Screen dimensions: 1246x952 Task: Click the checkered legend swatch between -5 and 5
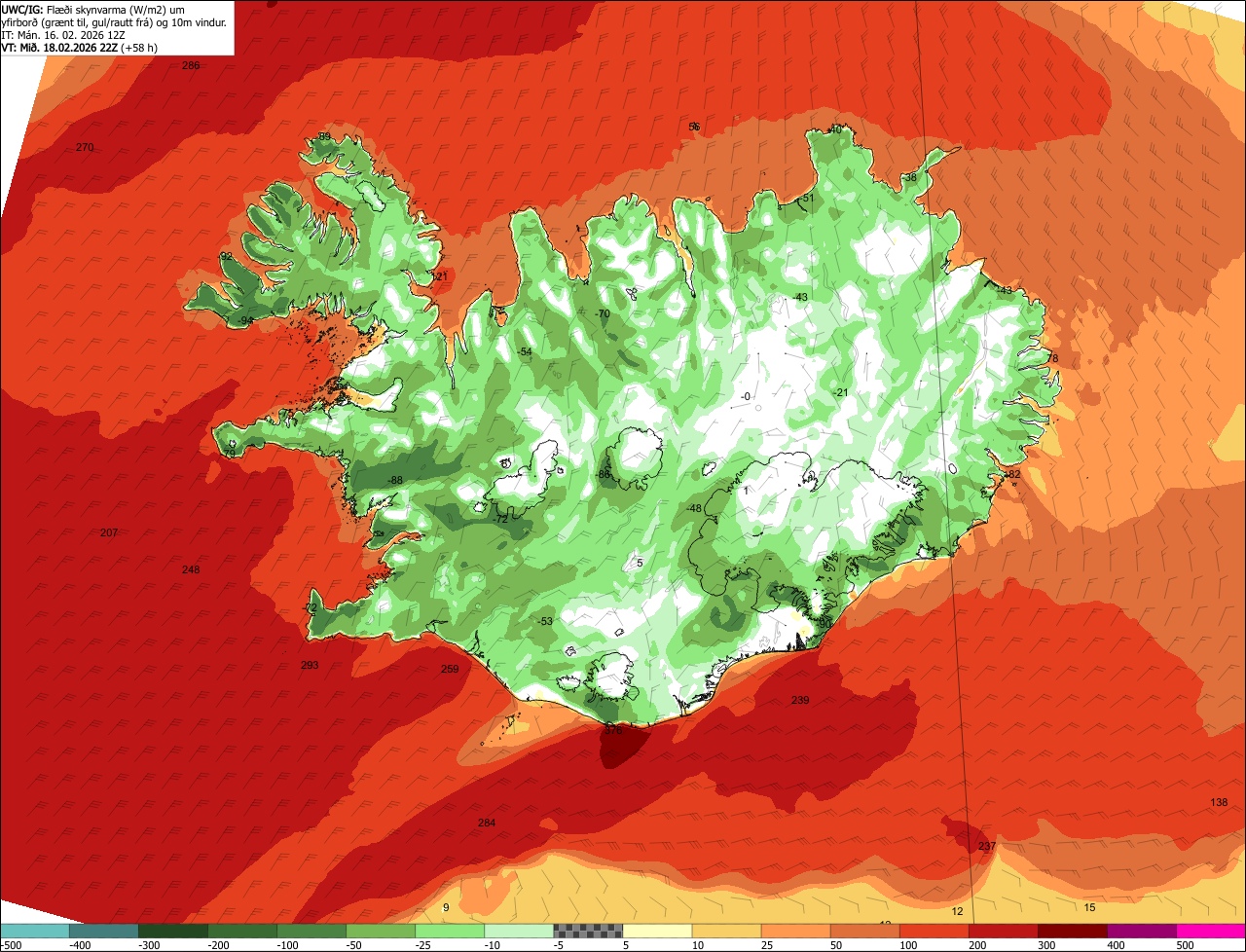tap(588, 931)
